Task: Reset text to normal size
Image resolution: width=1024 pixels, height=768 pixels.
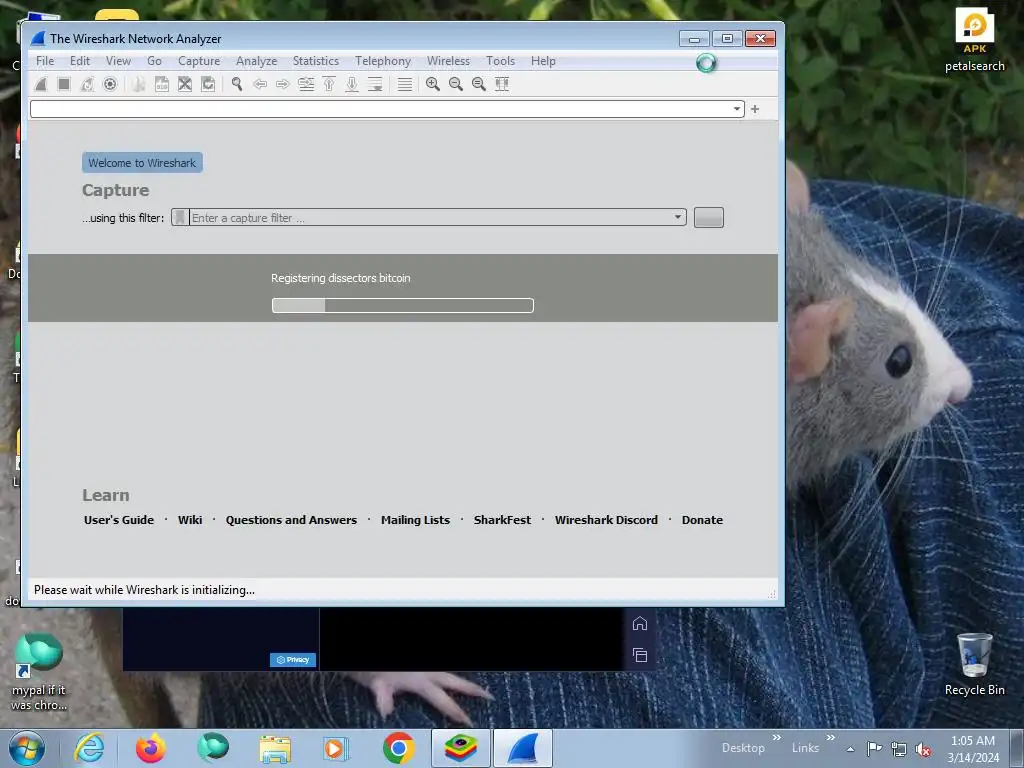Action: 479,84
